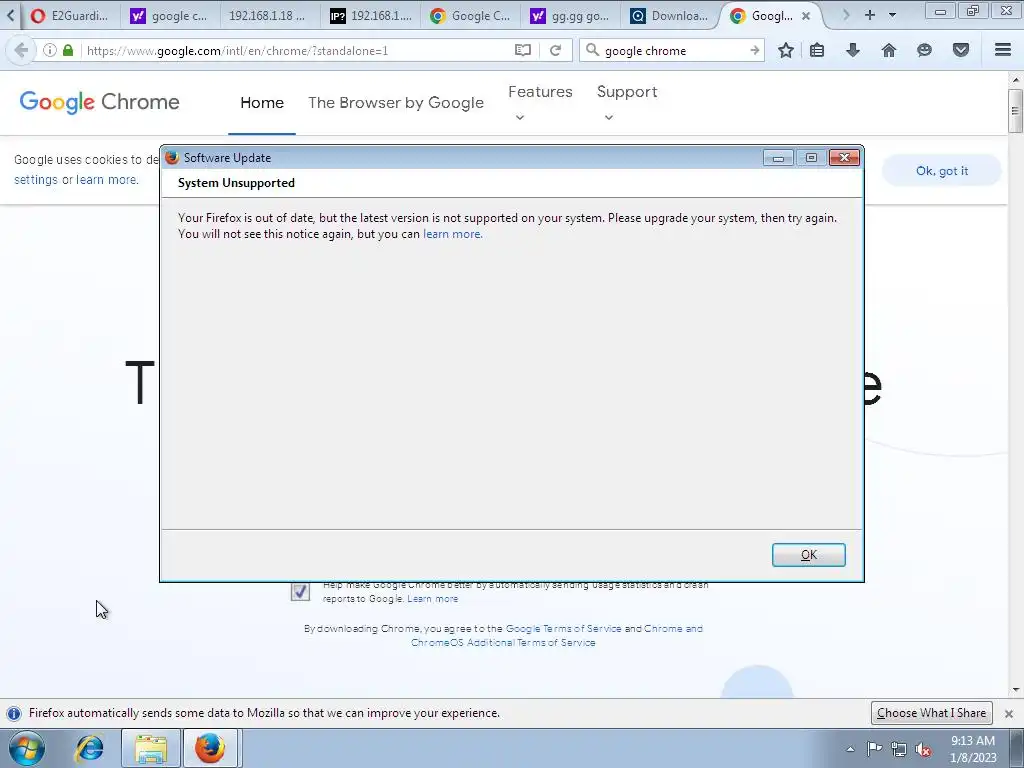Click the muted volume tray icon

click(x=923, y=749)
